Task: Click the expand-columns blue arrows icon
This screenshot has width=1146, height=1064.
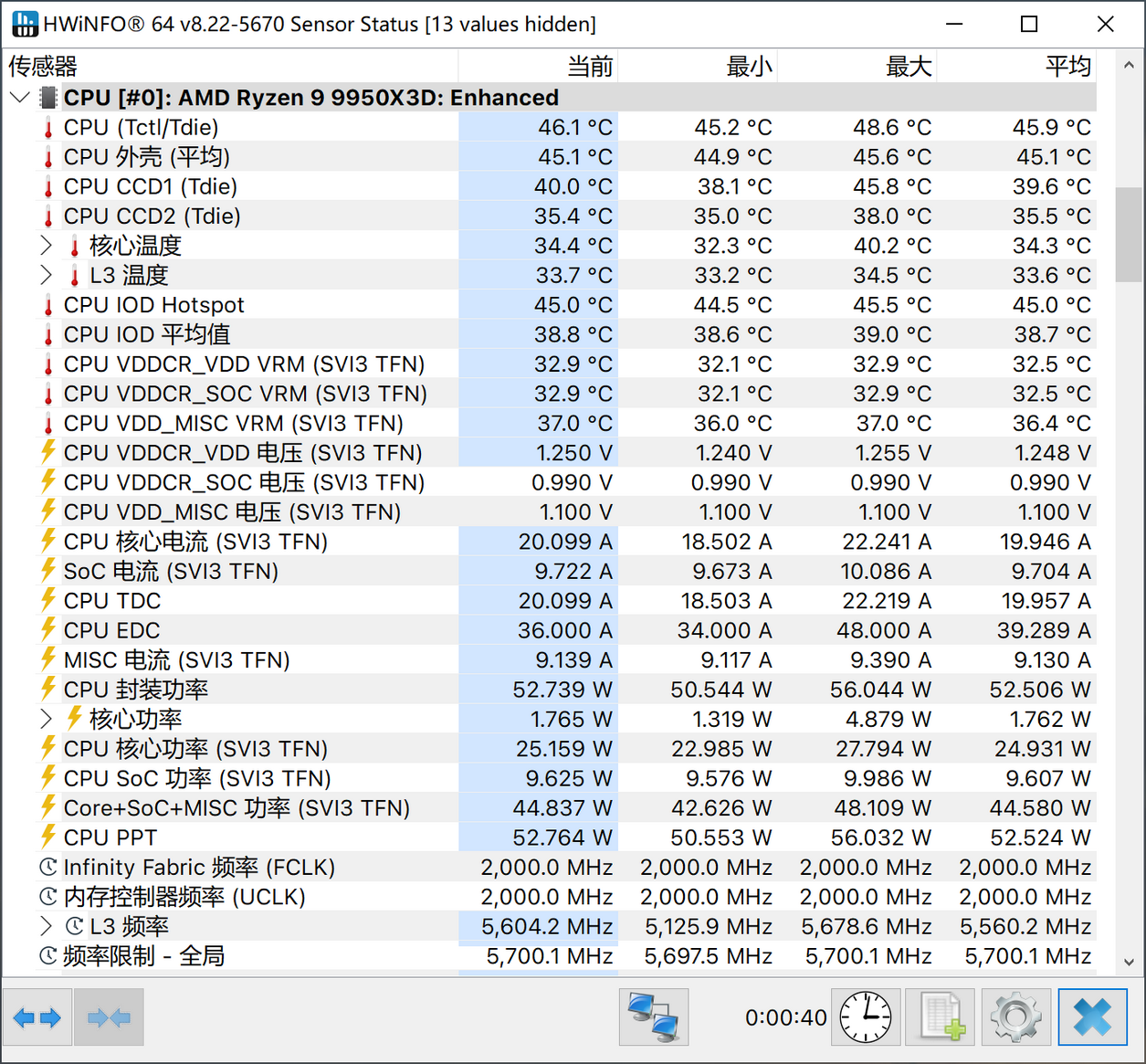Action: tap(37, 1017)
